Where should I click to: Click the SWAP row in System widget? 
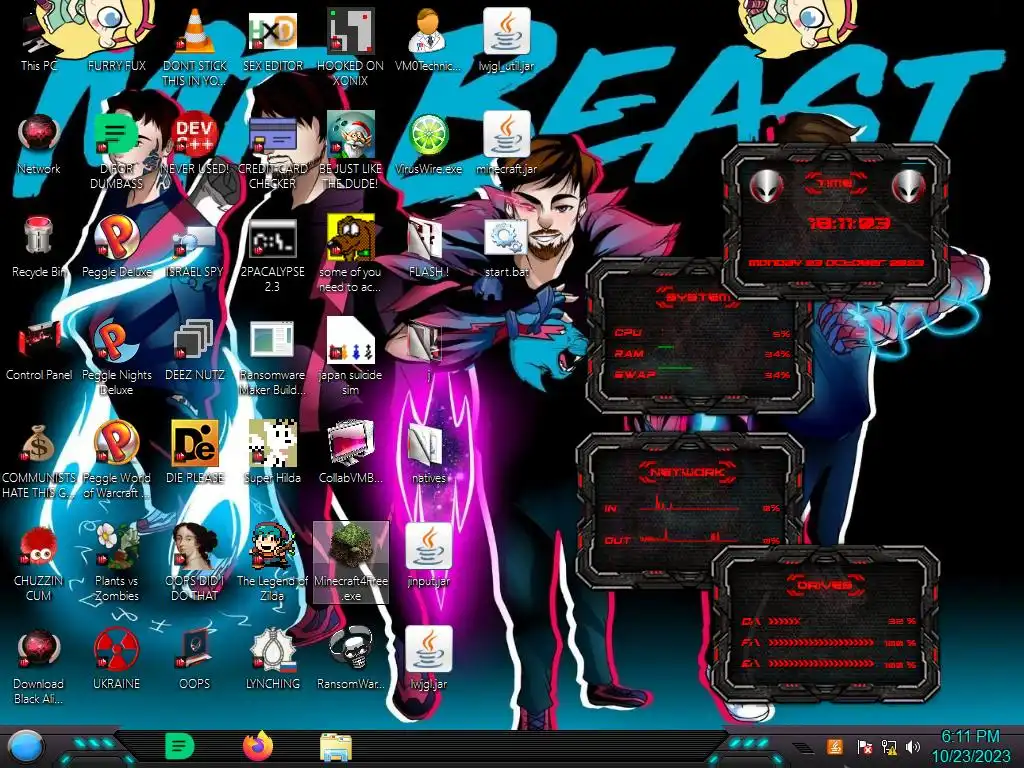pos(702,374)
